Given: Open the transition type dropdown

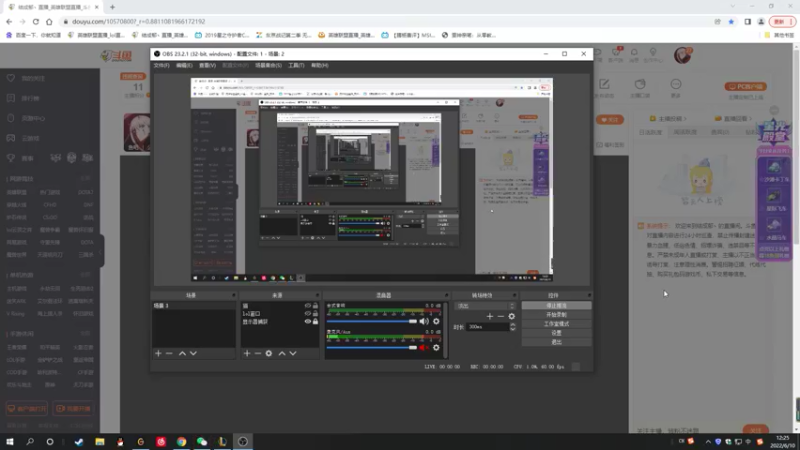Looking at the screenshot, I should click(x=485, y=306).
